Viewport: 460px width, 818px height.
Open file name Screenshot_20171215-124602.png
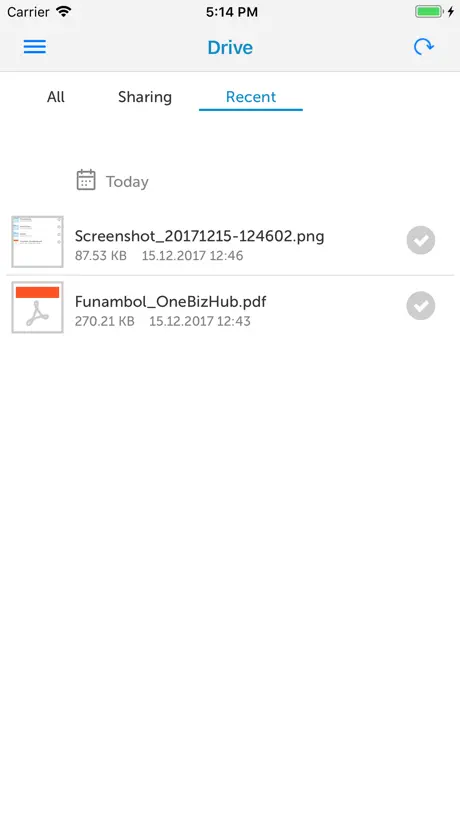[200, 236]
